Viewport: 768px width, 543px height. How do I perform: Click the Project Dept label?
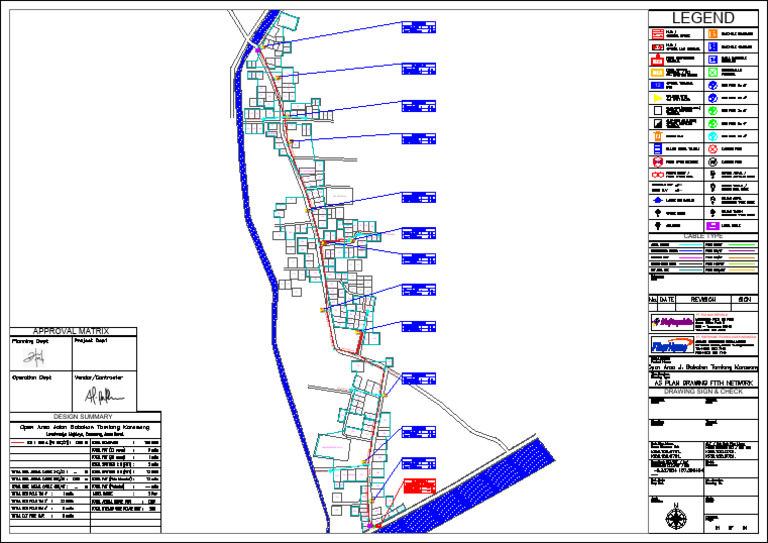(91, 340)
